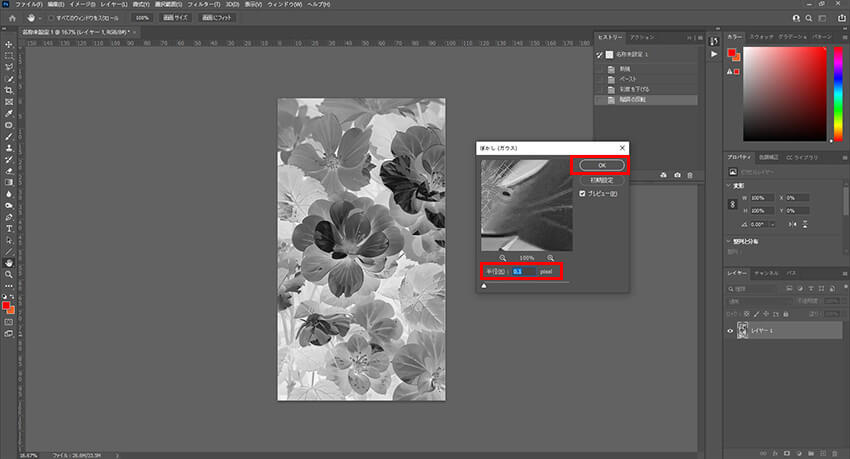Add layer style fx icon
This screenshot has height=459, width=850.
point(775,453)
